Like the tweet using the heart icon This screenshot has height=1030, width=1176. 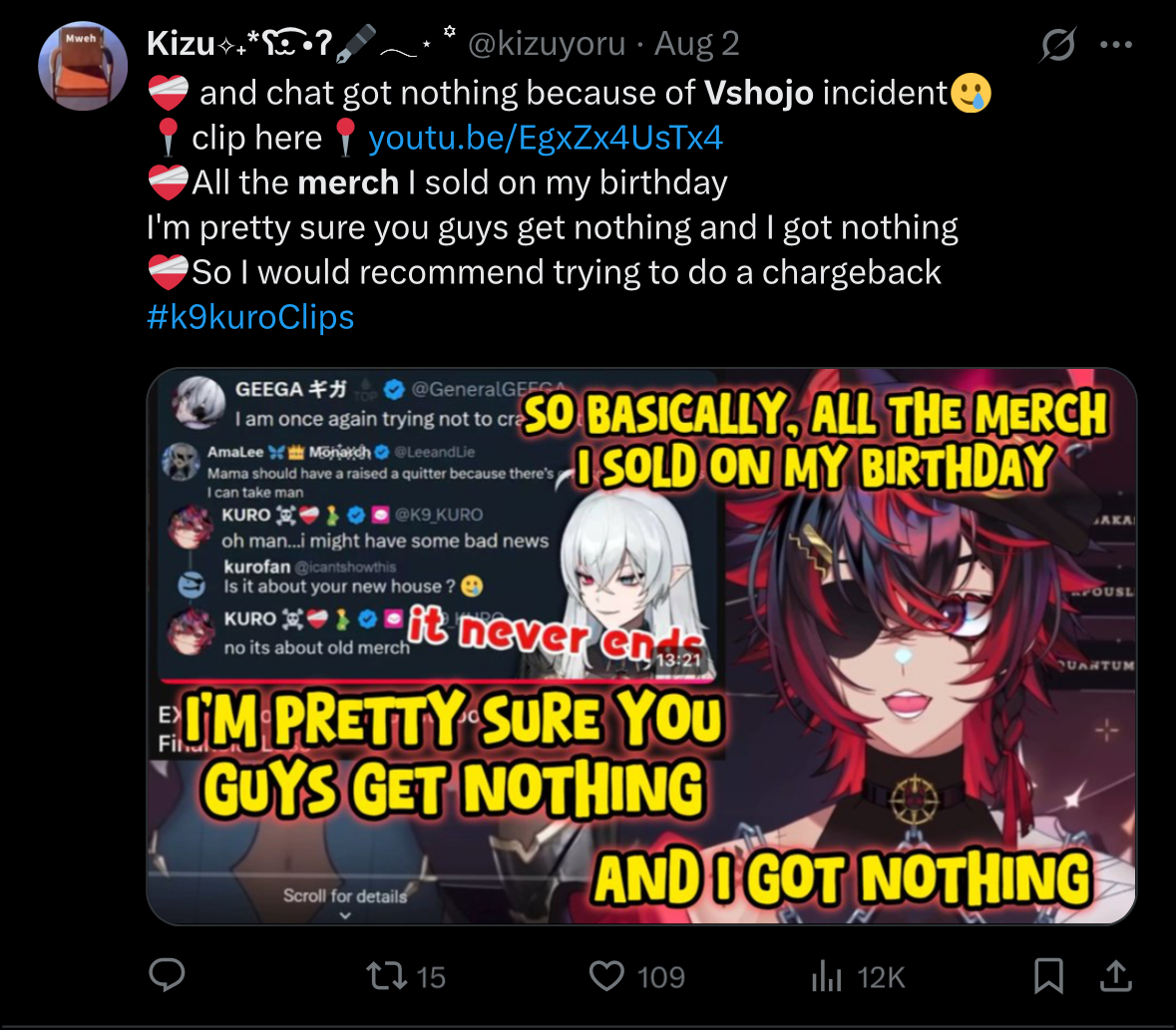606,976
